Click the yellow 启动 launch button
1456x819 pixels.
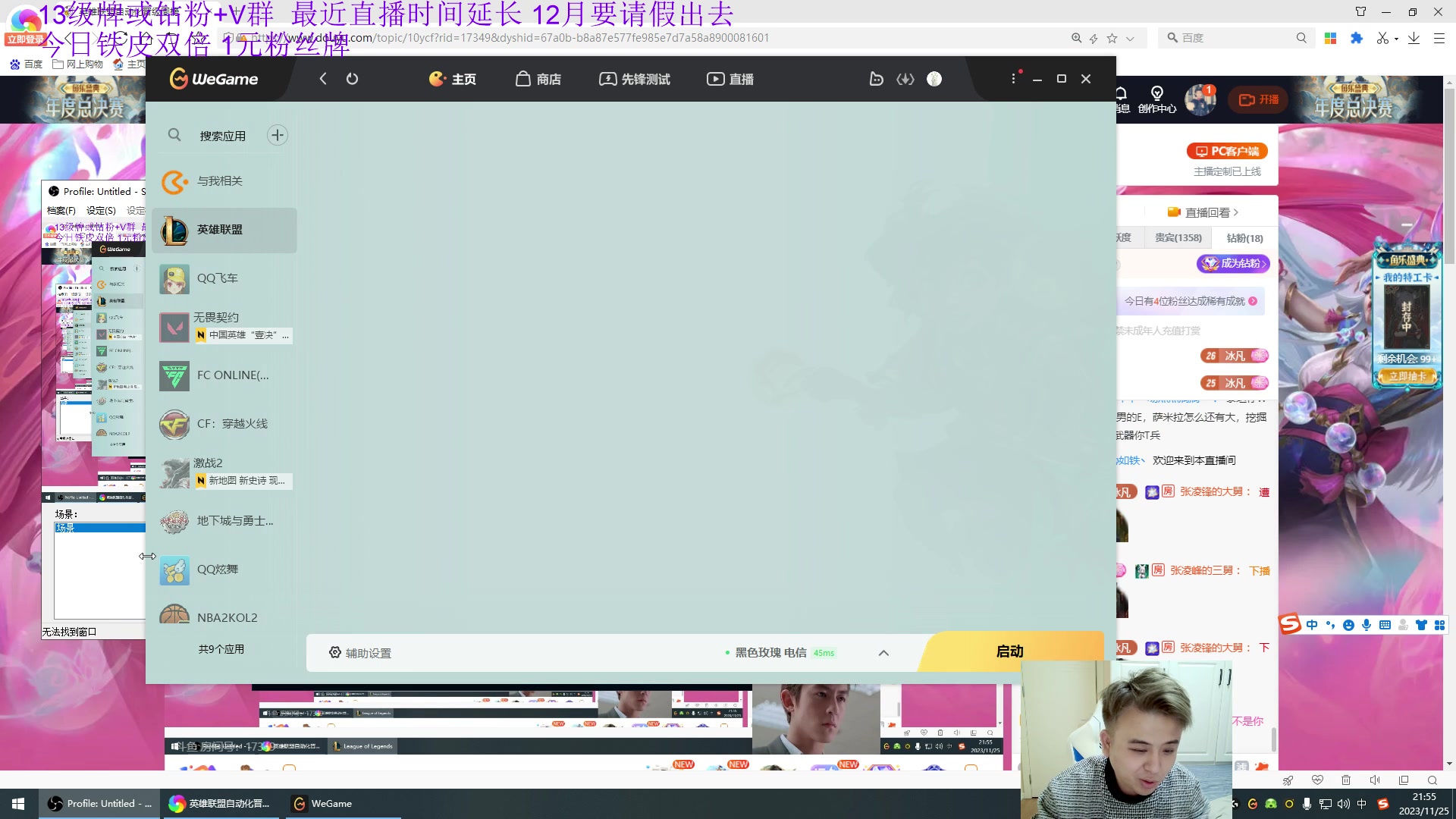click(1010, 651)
